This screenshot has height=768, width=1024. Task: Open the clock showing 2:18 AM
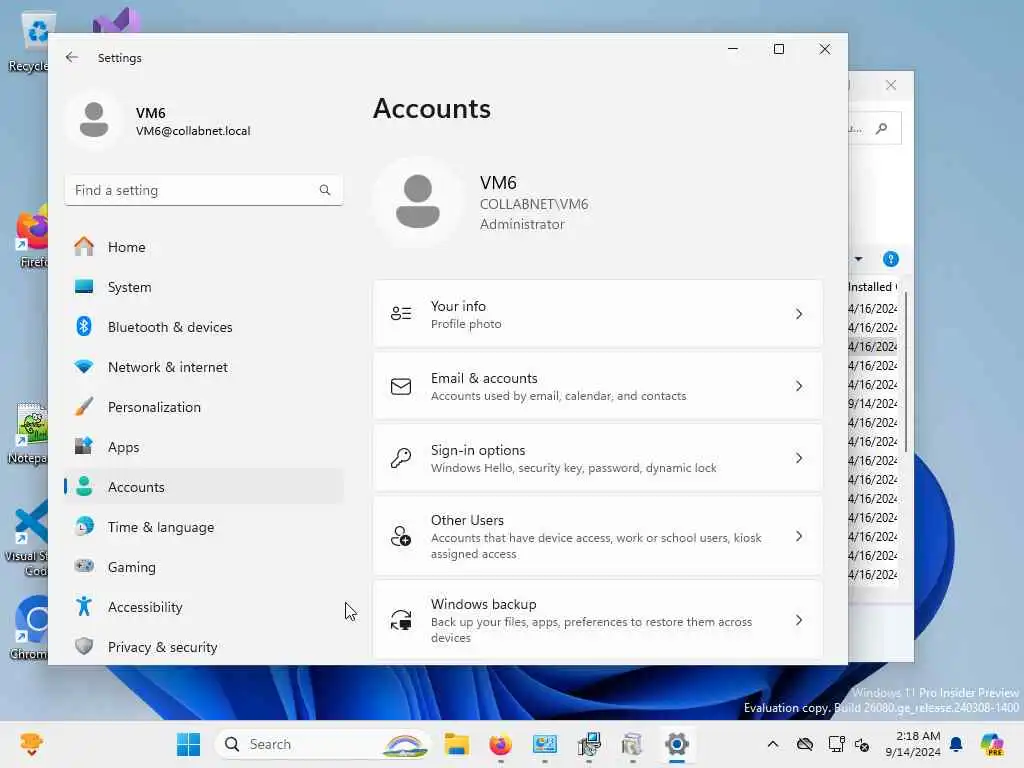click(913, 744)
